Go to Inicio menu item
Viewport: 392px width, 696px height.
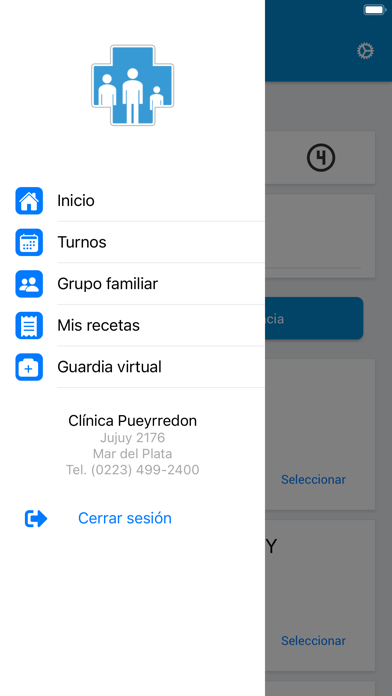161,201
